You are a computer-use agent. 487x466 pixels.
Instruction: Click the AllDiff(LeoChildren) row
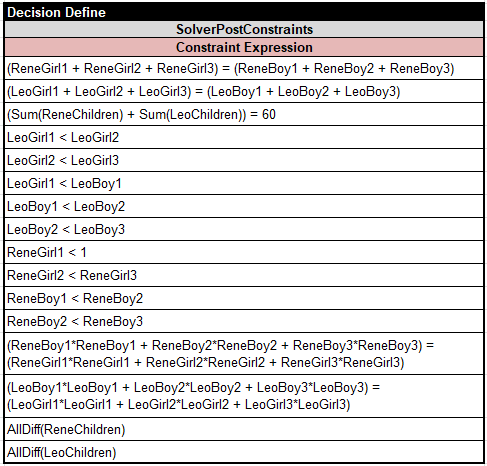[x=244, y=452]
